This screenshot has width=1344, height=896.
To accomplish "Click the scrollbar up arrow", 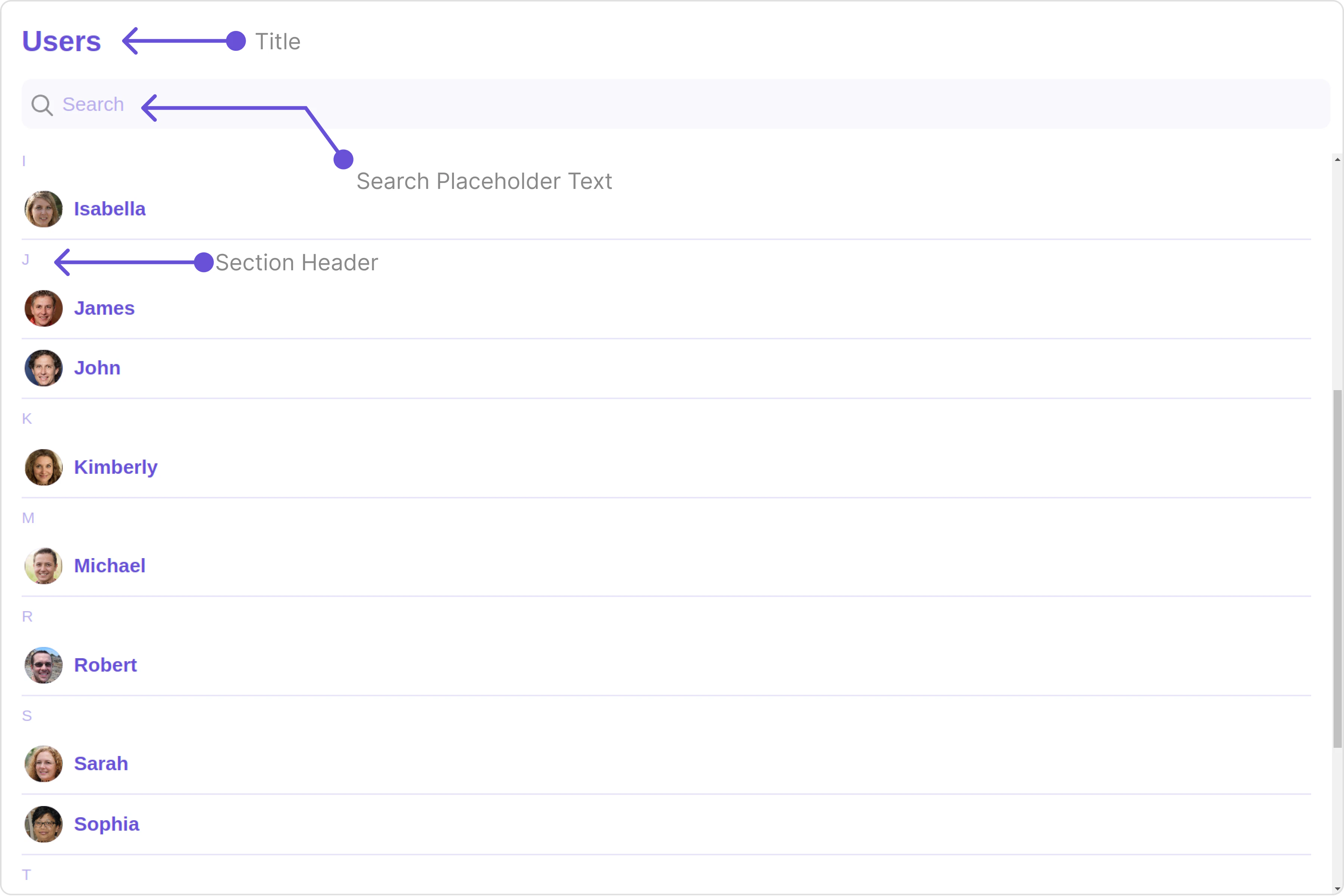I will pos(1337,159).
